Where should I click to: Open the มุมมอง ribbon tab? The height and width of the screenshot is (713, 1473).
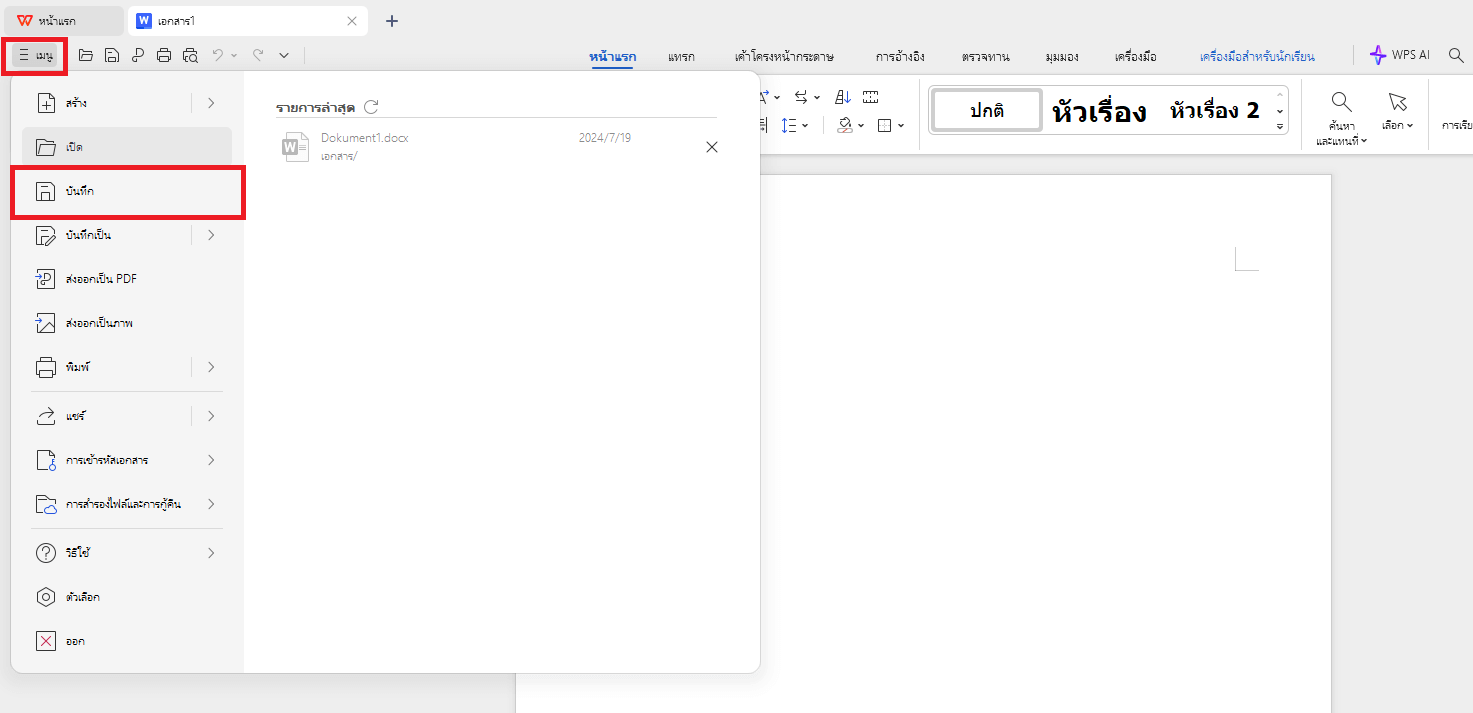point(1062,57)
